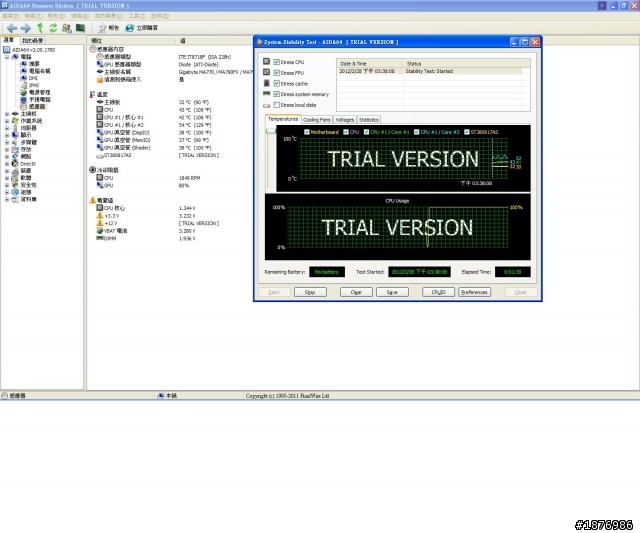Toggle the Stress FPU checkbox
Screen dimensions: 640x533
point(276,73)
